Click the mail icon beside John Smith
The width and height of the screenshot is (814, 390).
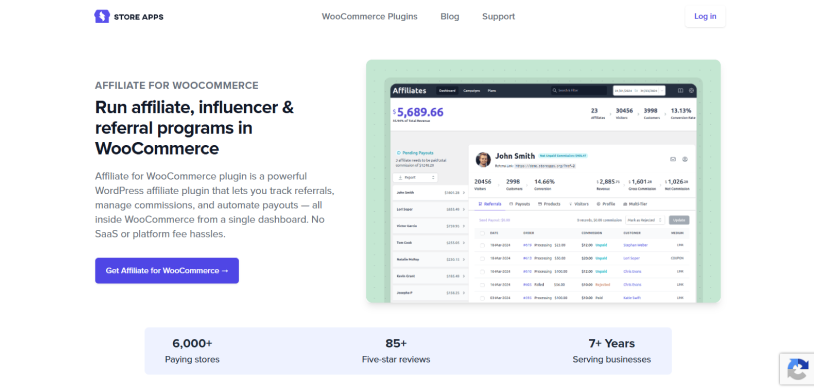(x=673, y=159)
